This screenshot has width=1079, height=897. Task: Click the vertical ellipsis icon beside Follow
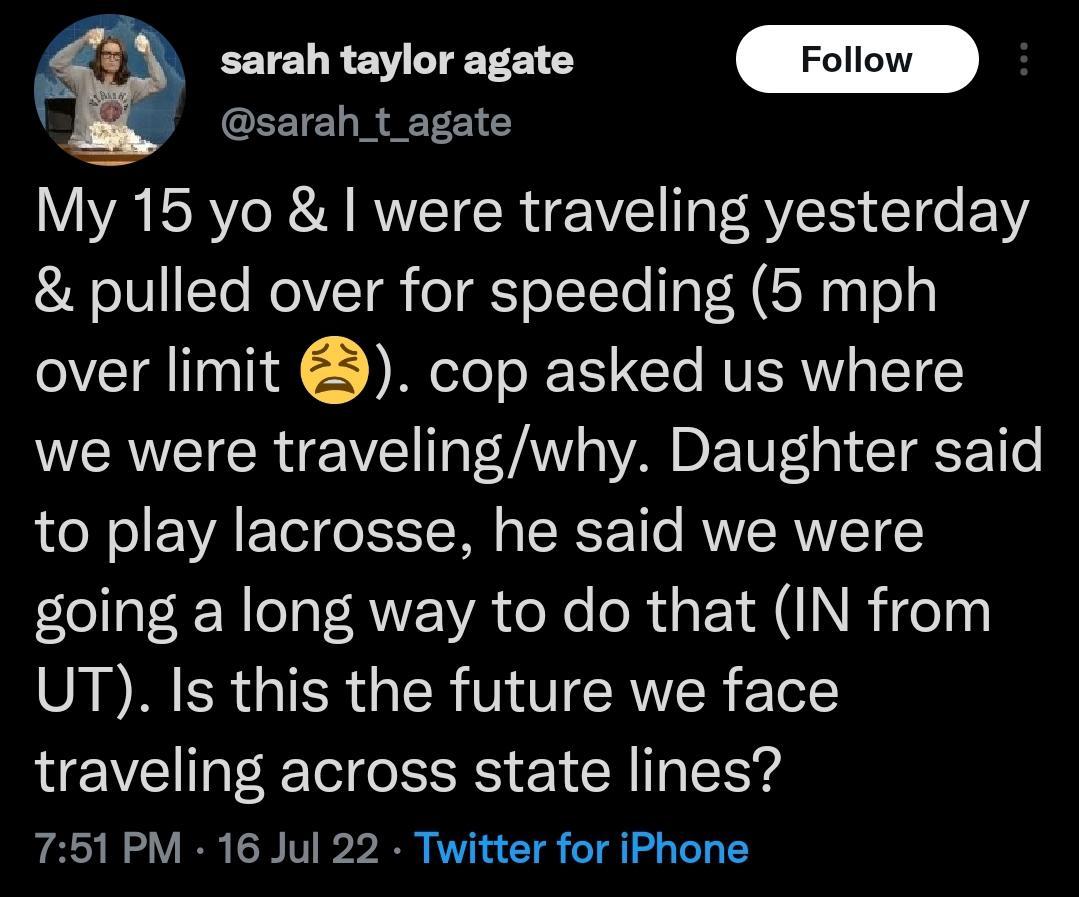[x=1022, y=60]
